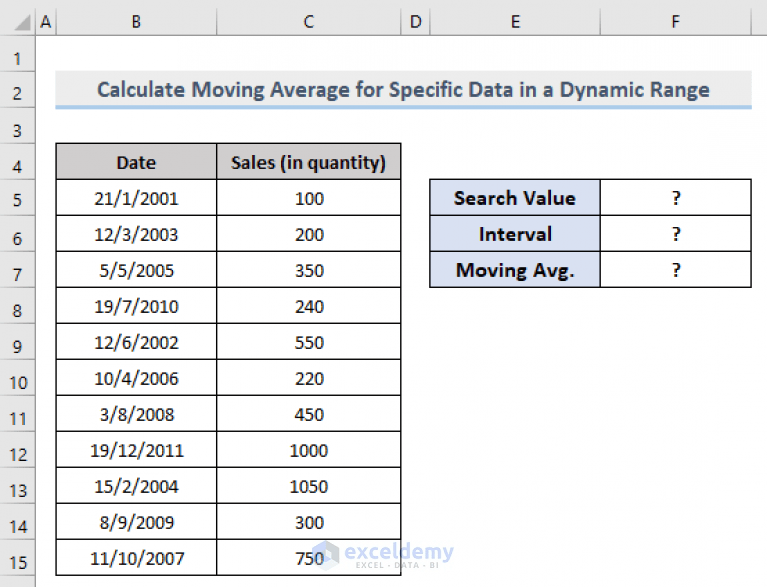767x587 pixels.
Task: Select sales value 750
Action: (309, 558)
